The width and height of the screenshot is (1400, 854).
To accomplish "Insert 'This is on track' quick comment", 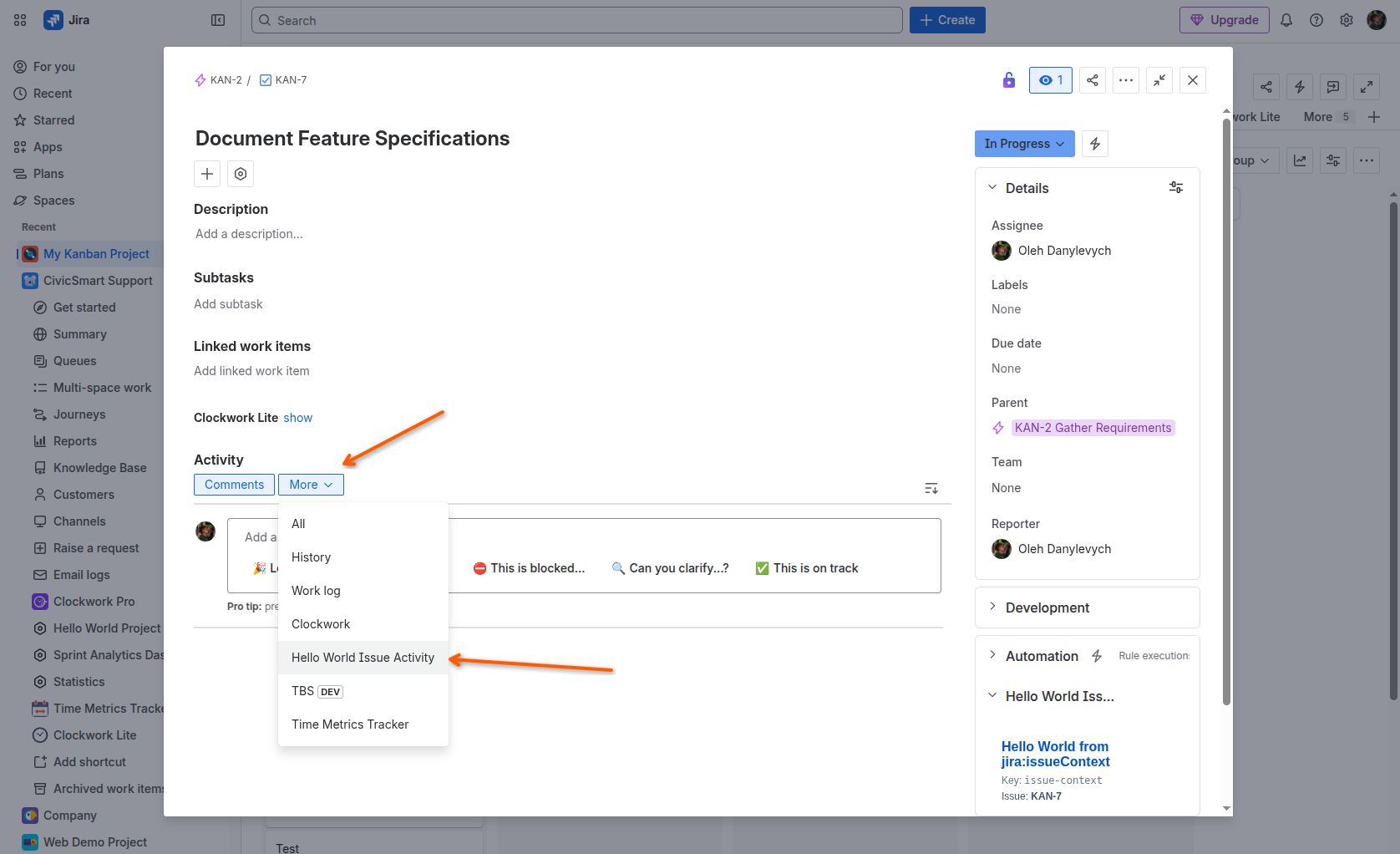I will [807, 568].
